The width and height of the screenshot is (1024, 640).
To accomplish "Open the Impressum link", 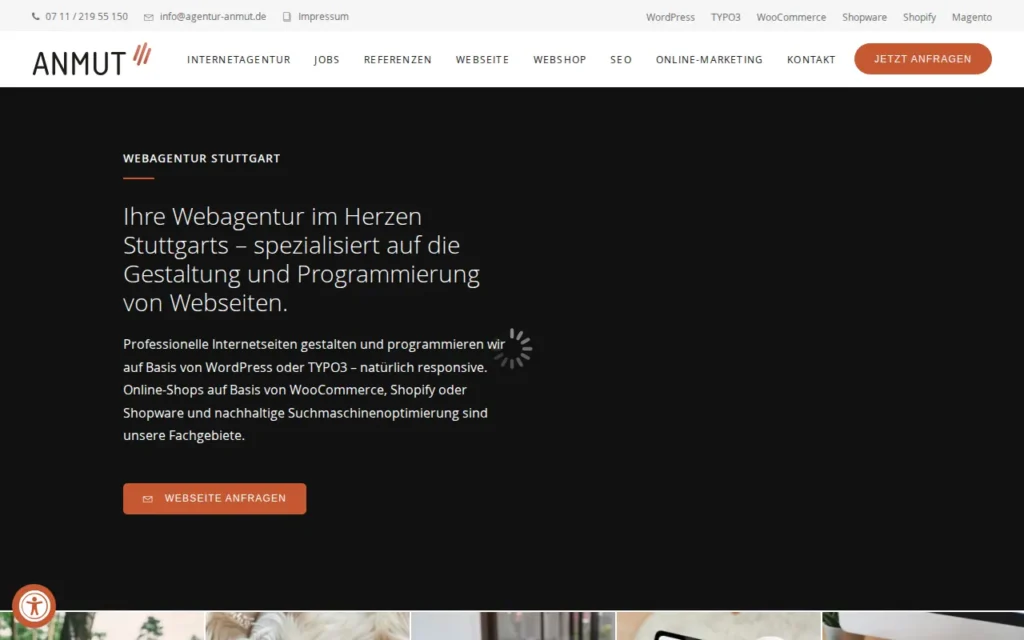I will click(x=323, y=16).
